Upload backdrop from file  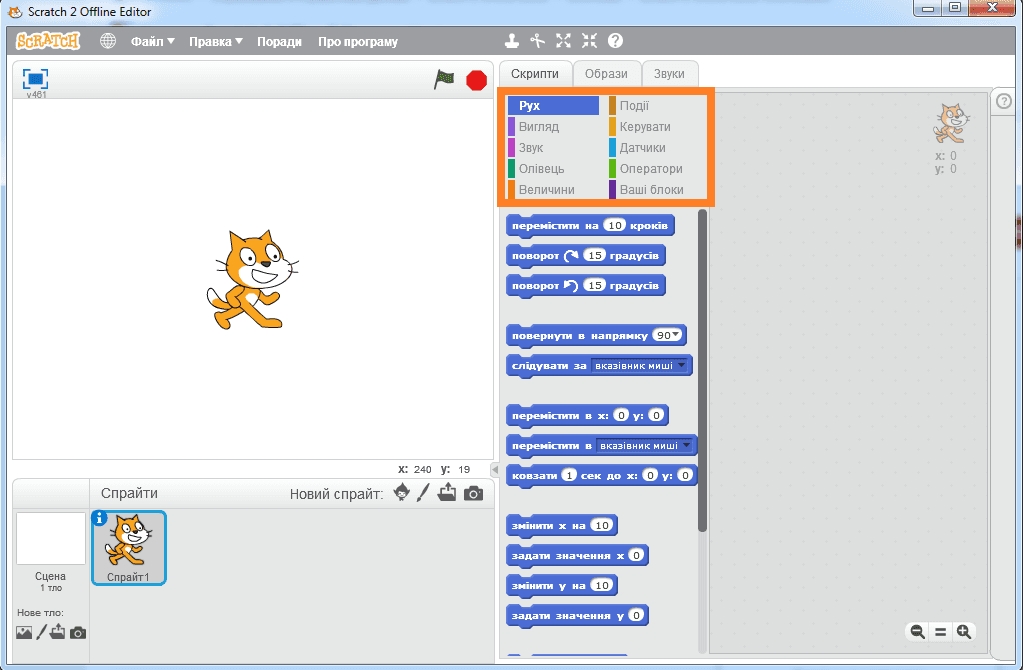57,632
